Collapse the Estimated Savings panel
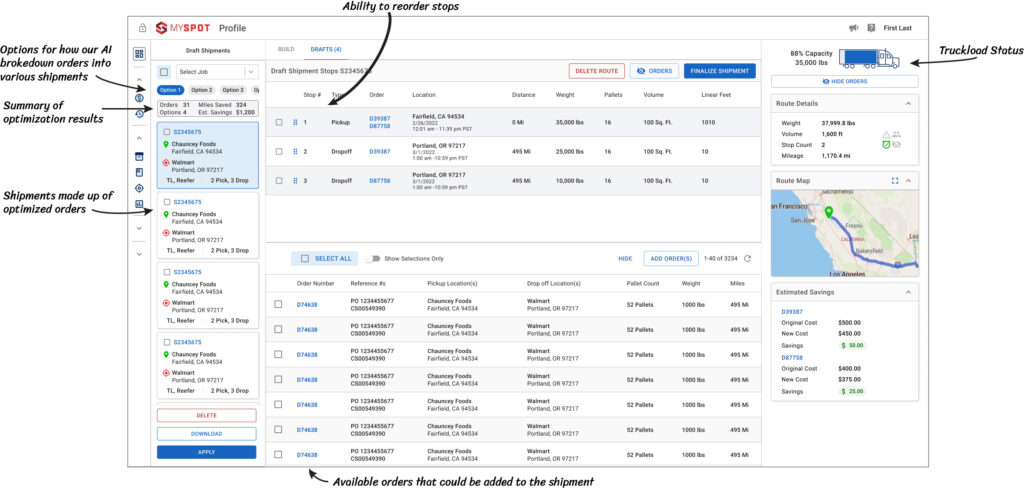 click(908, 293)
